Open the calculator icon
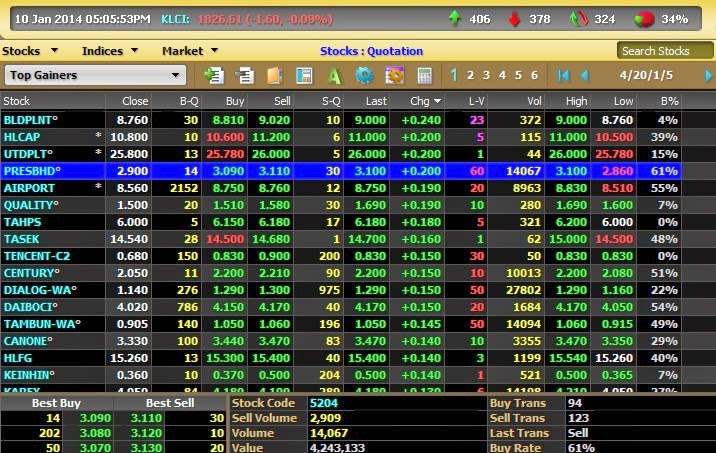The width and height of the screenshot is (716, 453). click(x=425, y=75)
